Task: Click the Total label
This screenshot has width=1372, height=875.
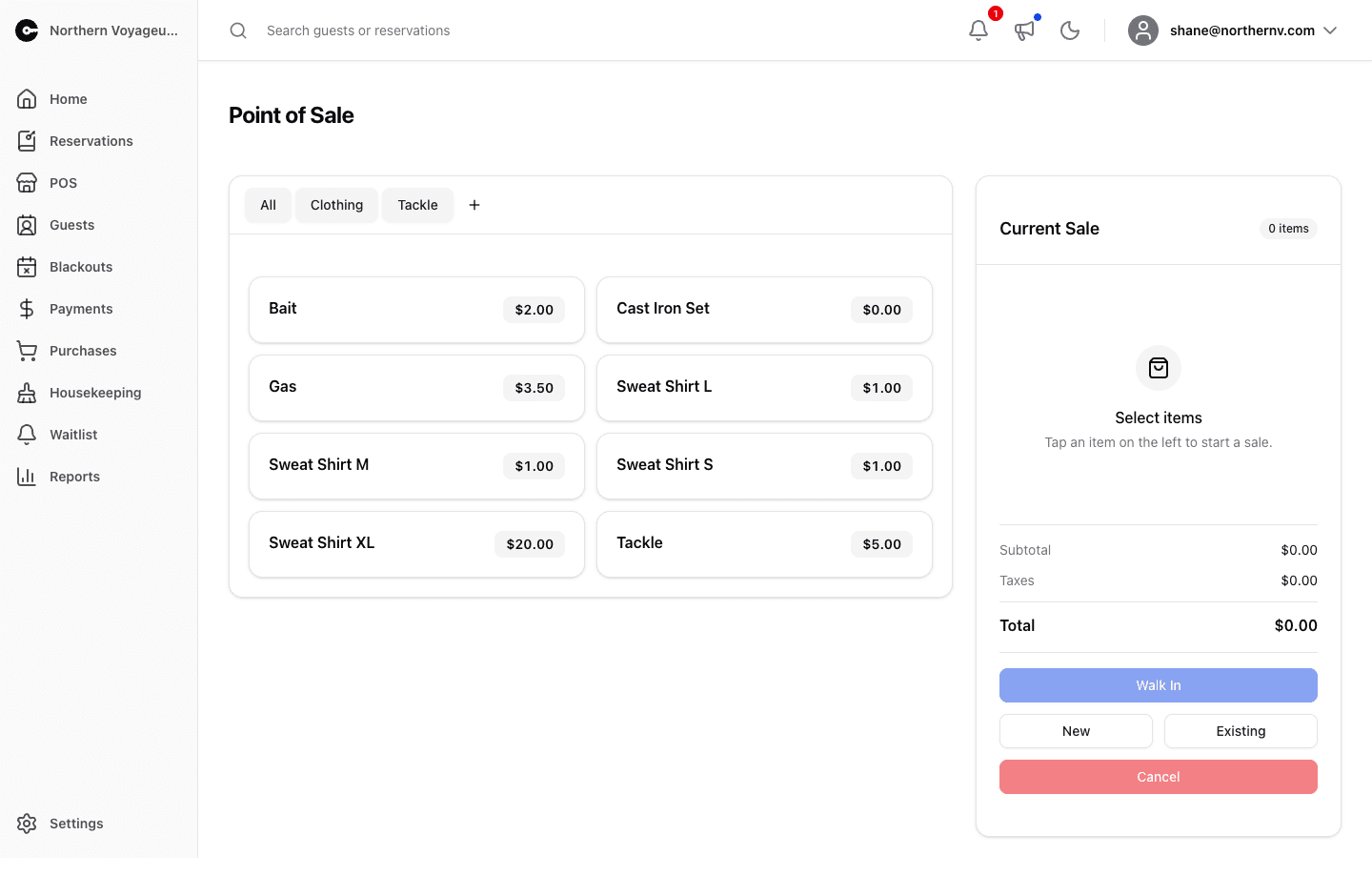Action: point(1017,625)
